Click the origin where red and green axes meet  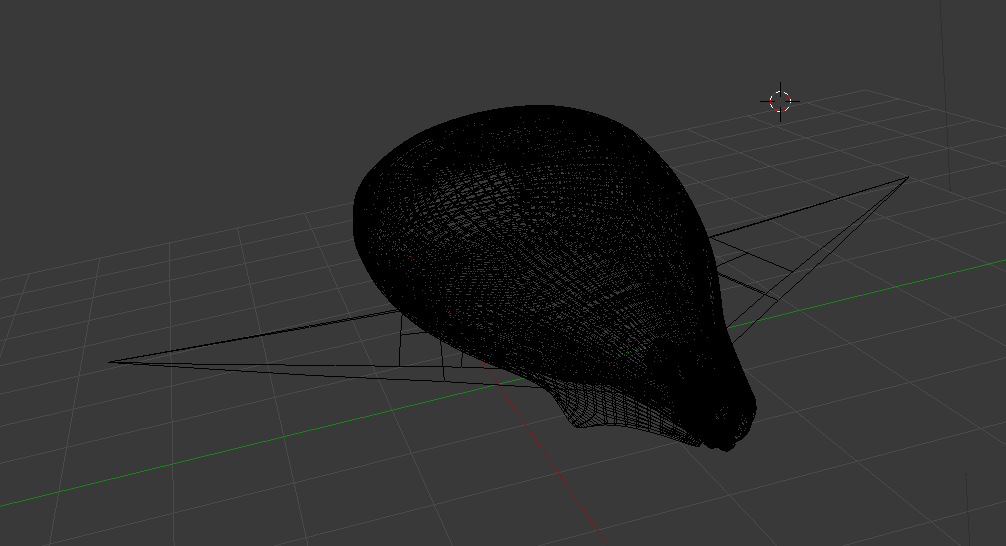click(497, 380)
